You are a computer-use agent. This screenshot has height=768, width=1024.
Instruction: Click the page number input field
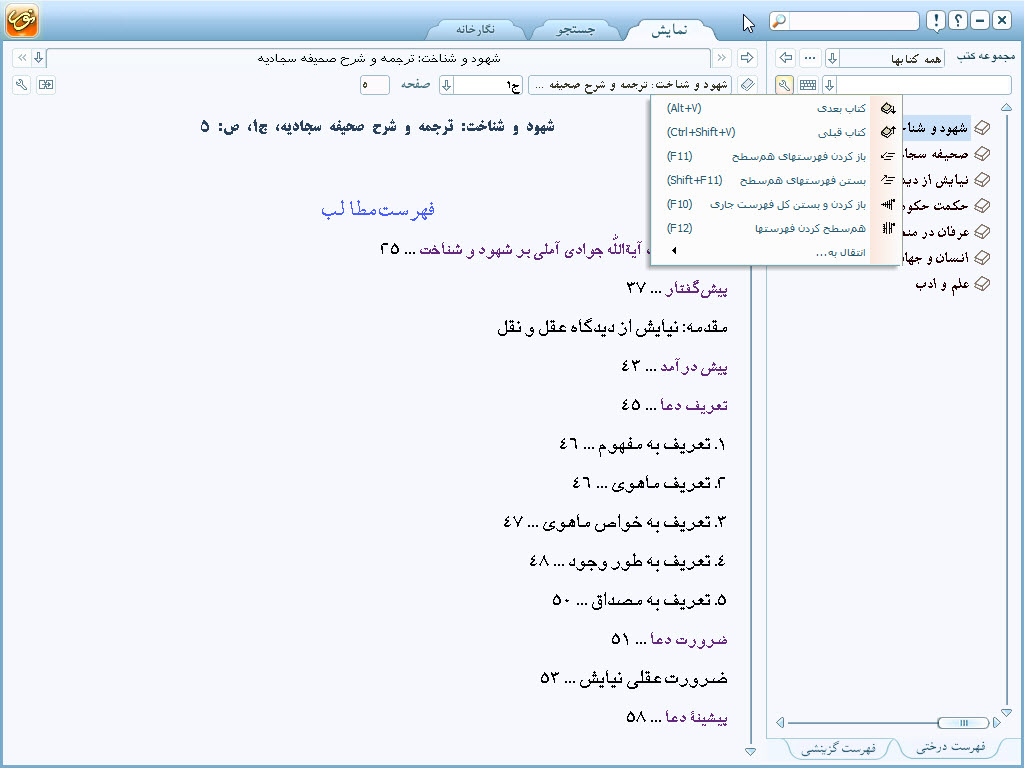(x=375, y=85)
